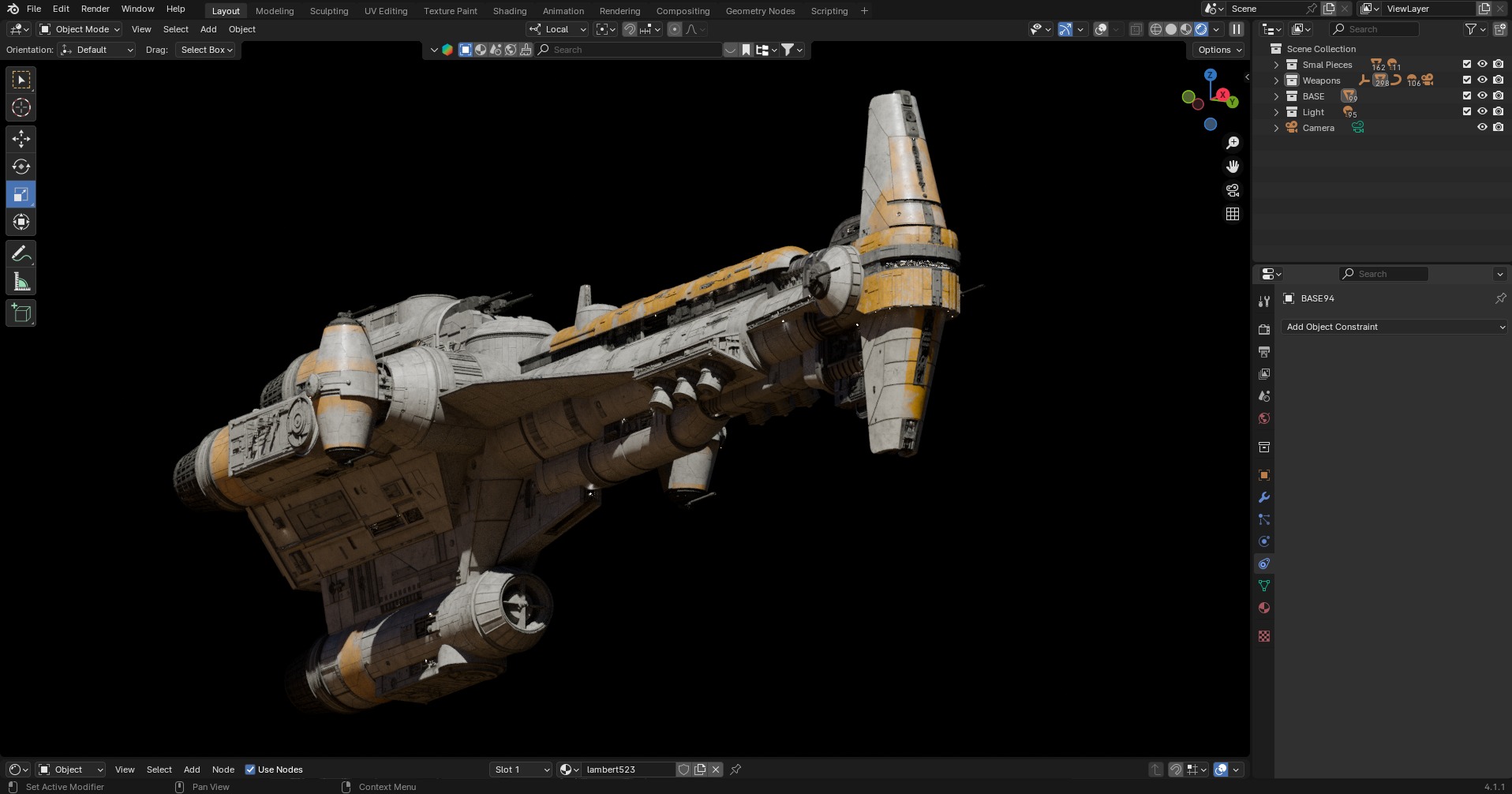Screen dimensions: 1512x794
Task: Toggle camera view in the viewport
Action: coord(1233,190)
